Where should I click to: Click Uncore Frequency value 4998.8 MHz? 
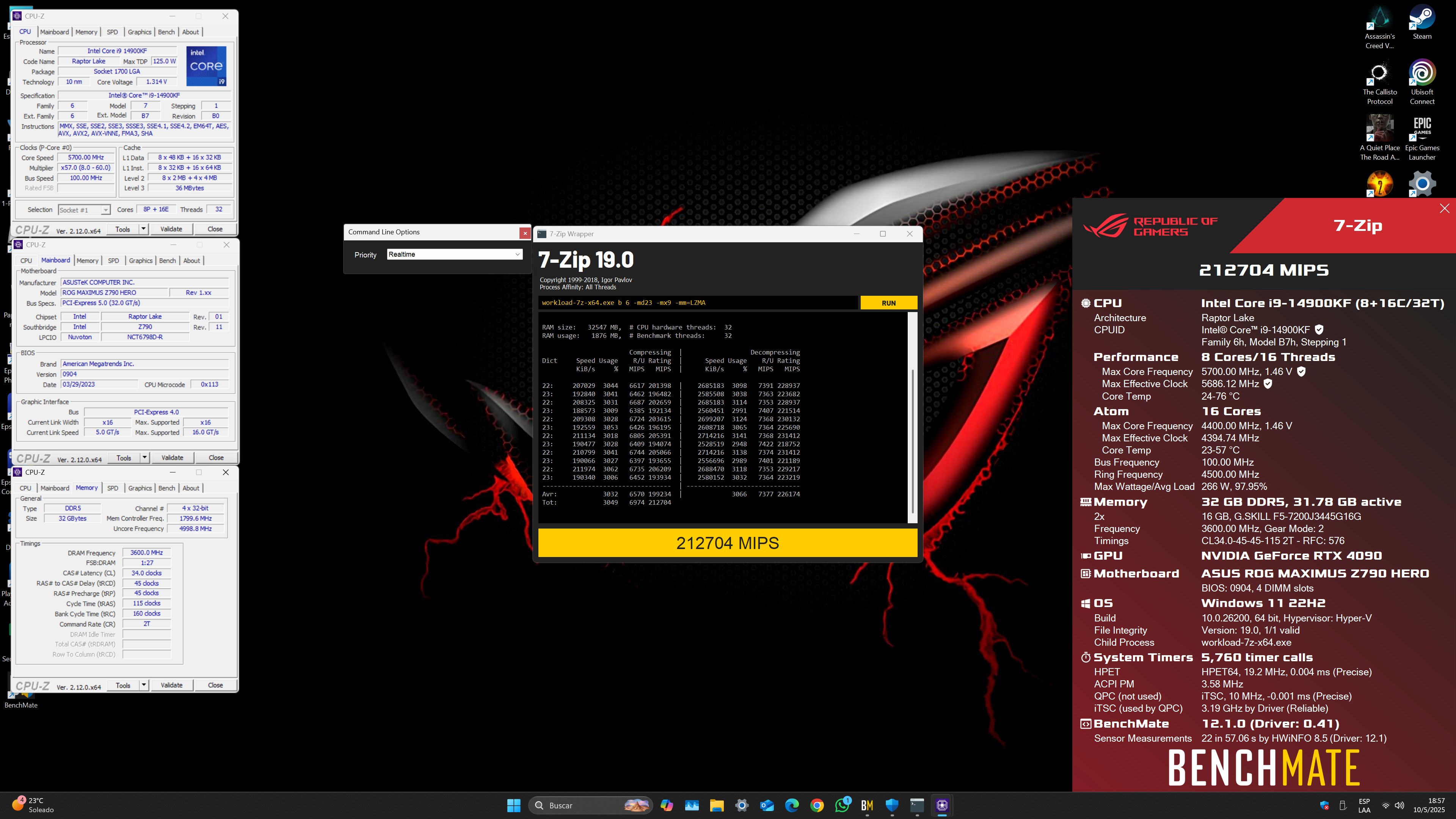196,529
